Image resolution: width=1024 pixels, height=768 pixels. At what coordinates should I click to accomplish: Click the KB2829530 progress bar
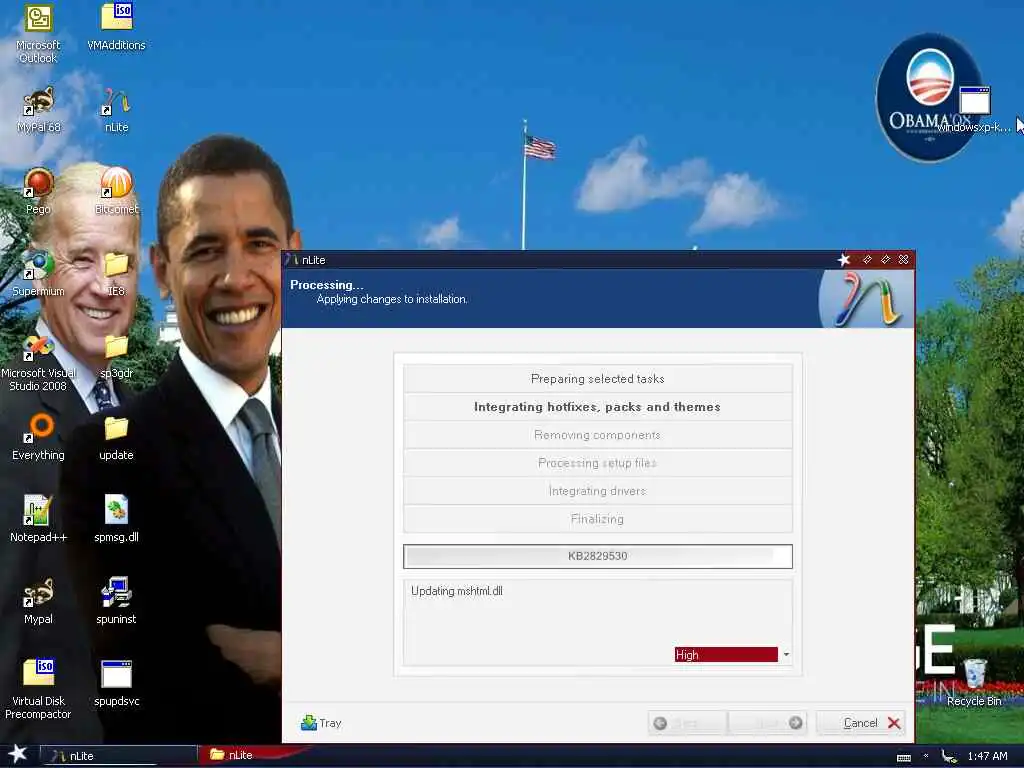598,556
